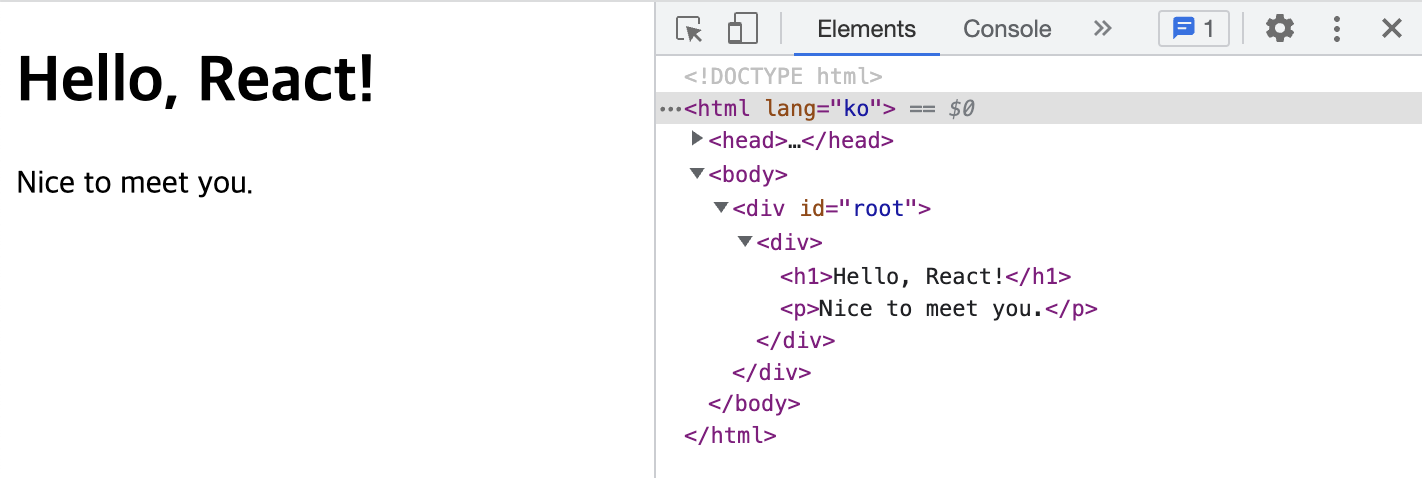
Task: Collapse the body element triangle
Action: (x=697, y=174)
